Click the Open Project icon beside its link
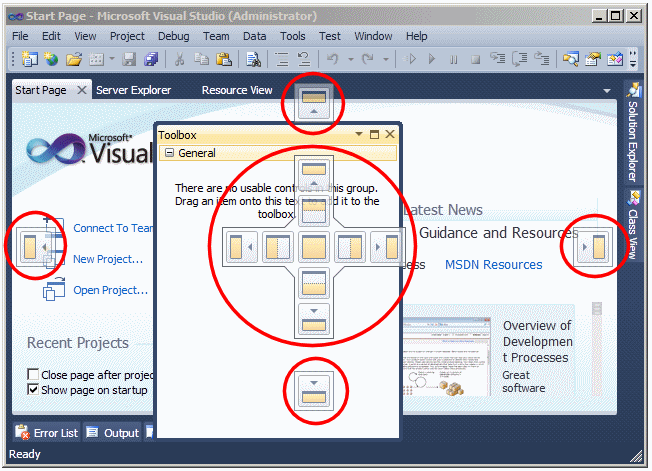The width and height of the screenshot is (652, 471). point(54,289)
